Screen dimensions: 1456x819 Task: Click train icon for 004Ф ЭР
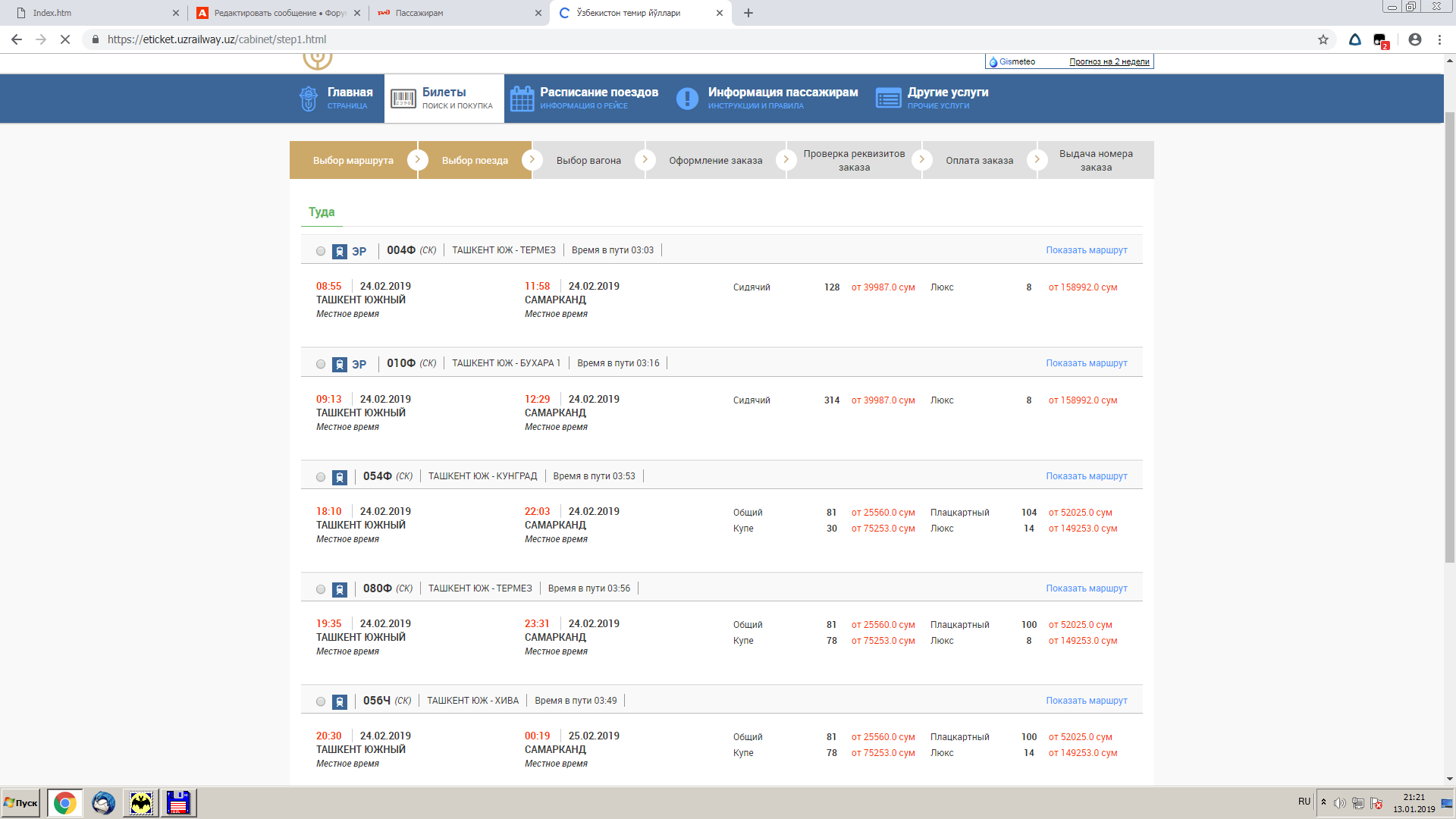point(340,251)
